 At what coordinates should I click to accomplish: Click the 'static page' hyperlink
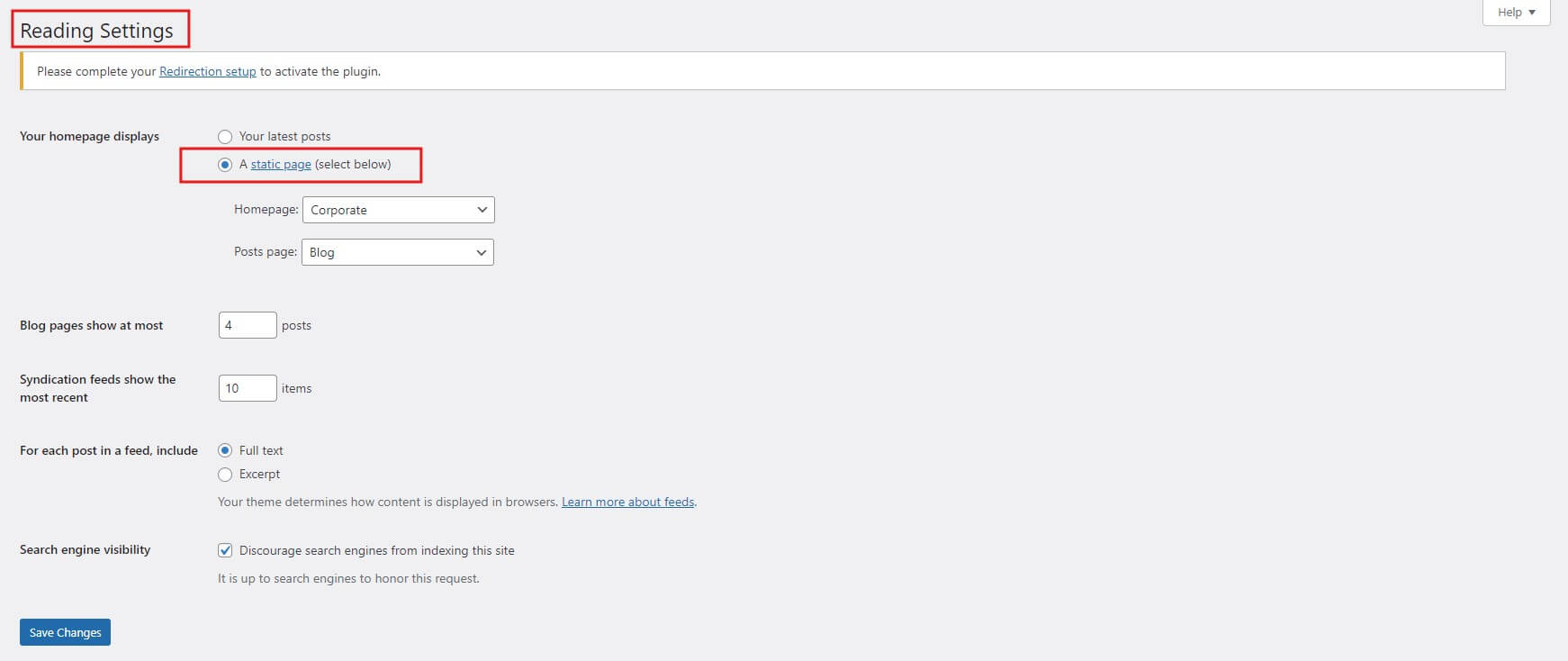click(281, 165)
